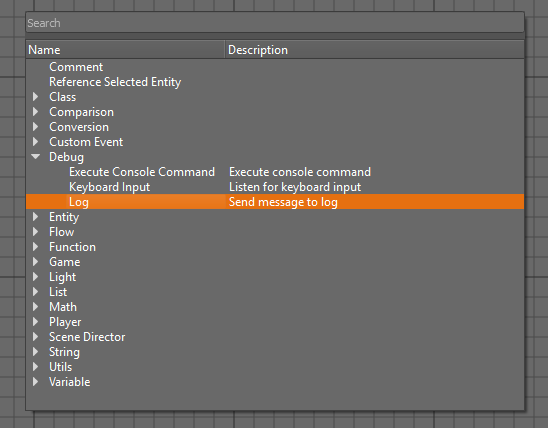Expand the Function category arrow
Screen dimensions: 548x428
point(35,247)
